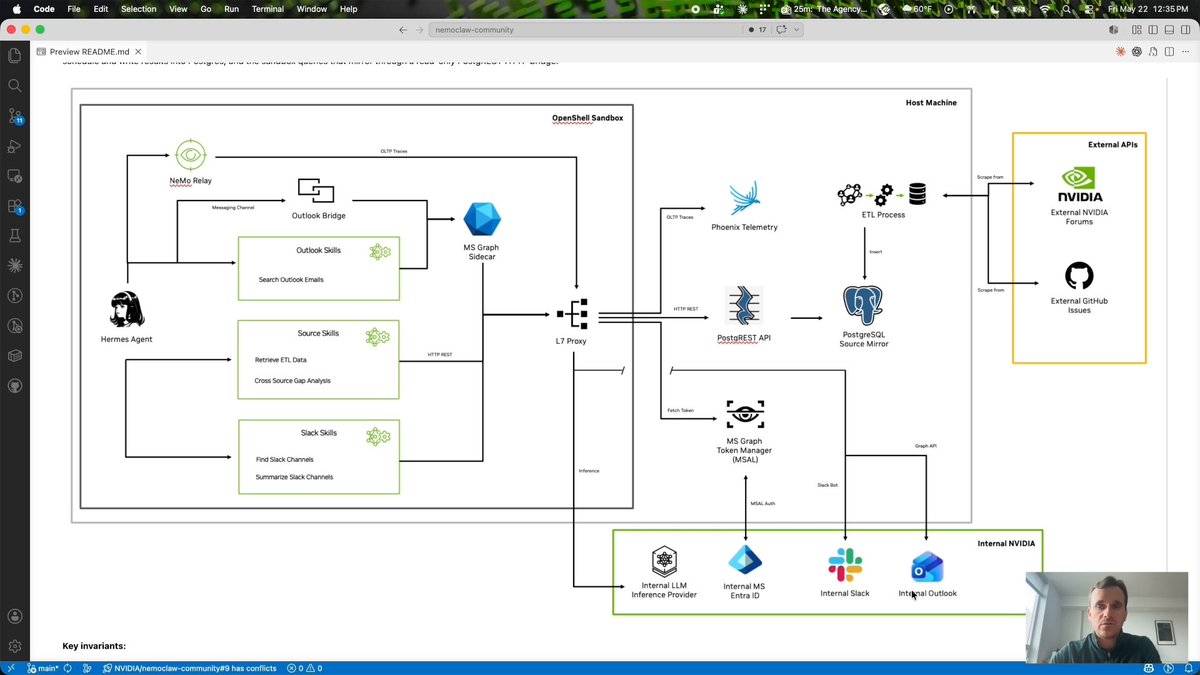
Task: Click the remote window indicator in status bar
Action: (x=9, y=668)
